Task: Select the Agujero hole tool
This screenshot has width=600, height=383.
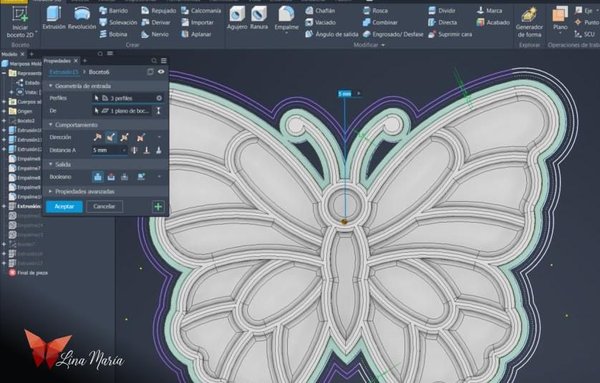Action: pos(237,18)
